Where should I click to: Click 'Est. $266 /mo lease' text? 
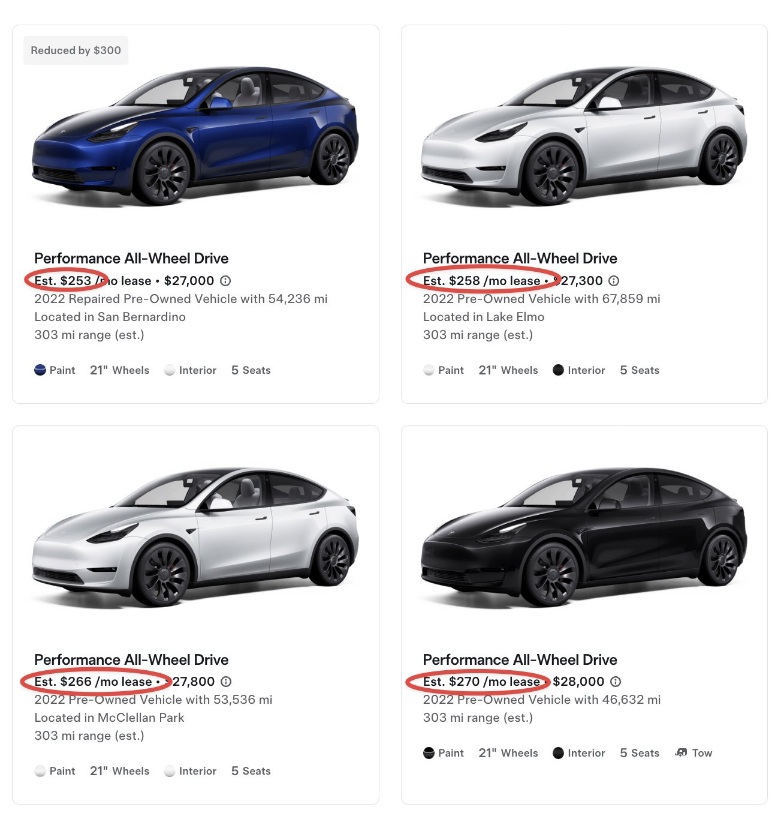93,682
